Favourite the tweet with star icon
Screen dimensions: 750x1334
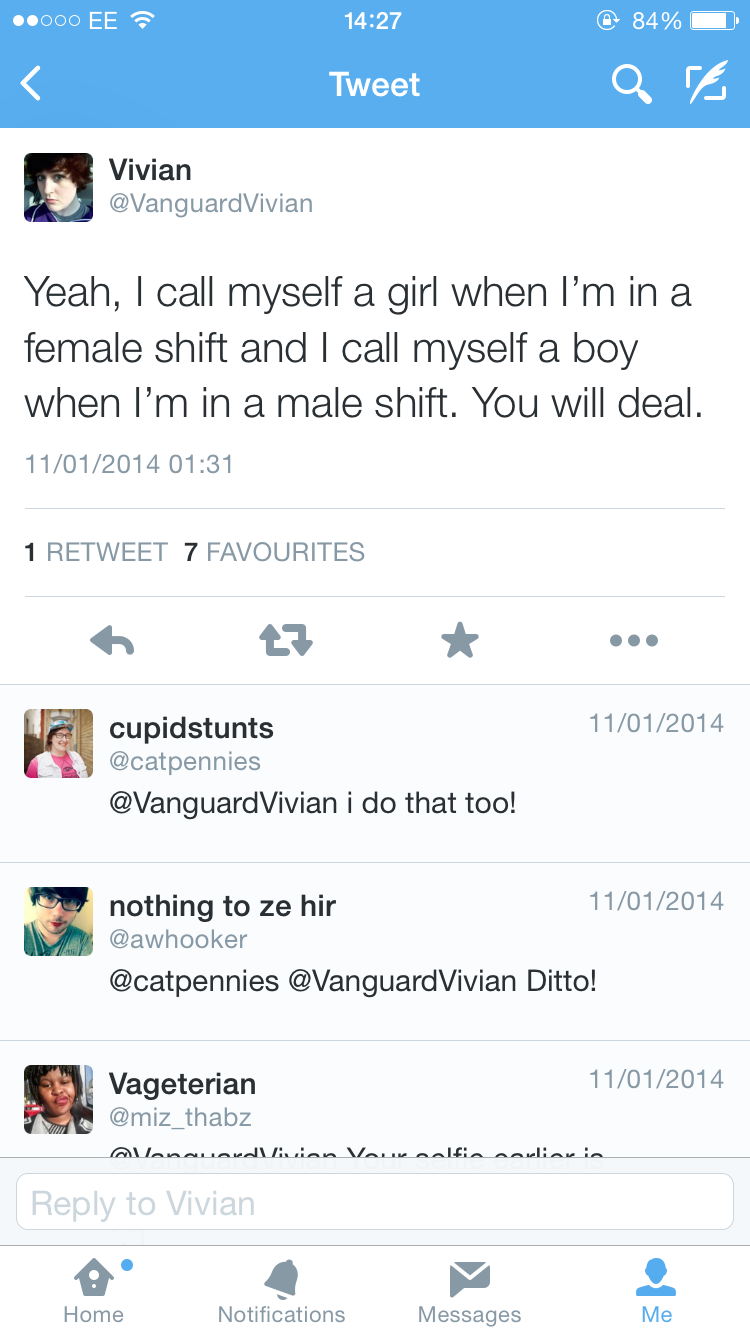460,640
